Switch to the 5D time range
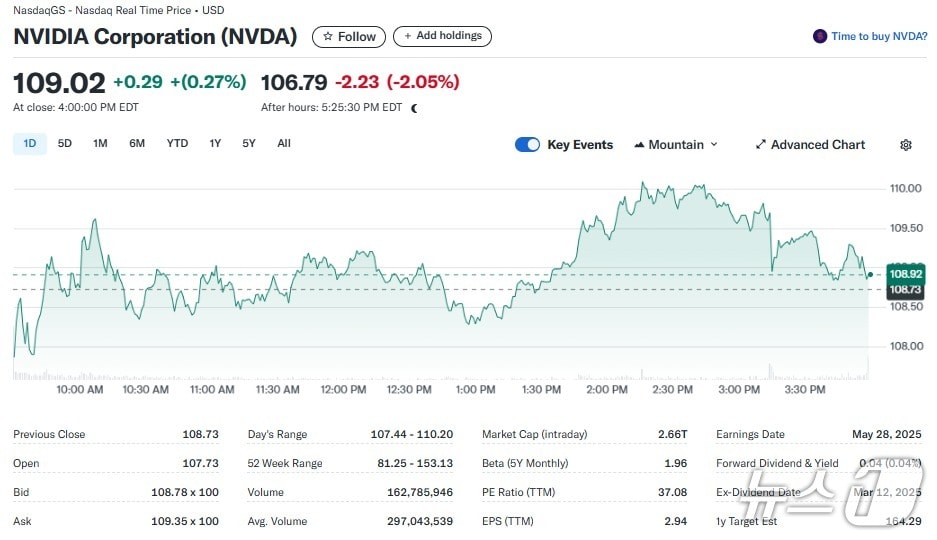Viewport: 937px width, 540px height. (x=65, y=144)
